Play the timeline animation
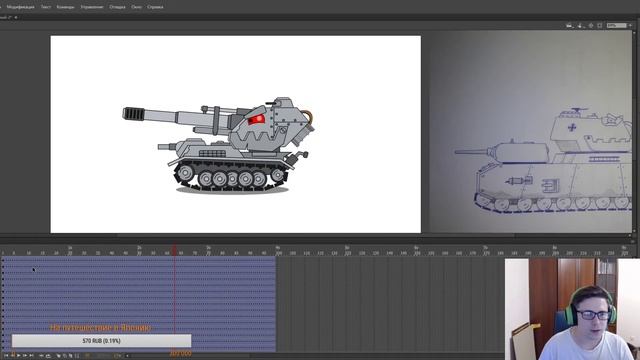The image size is (640, 360). click(19, 356)
